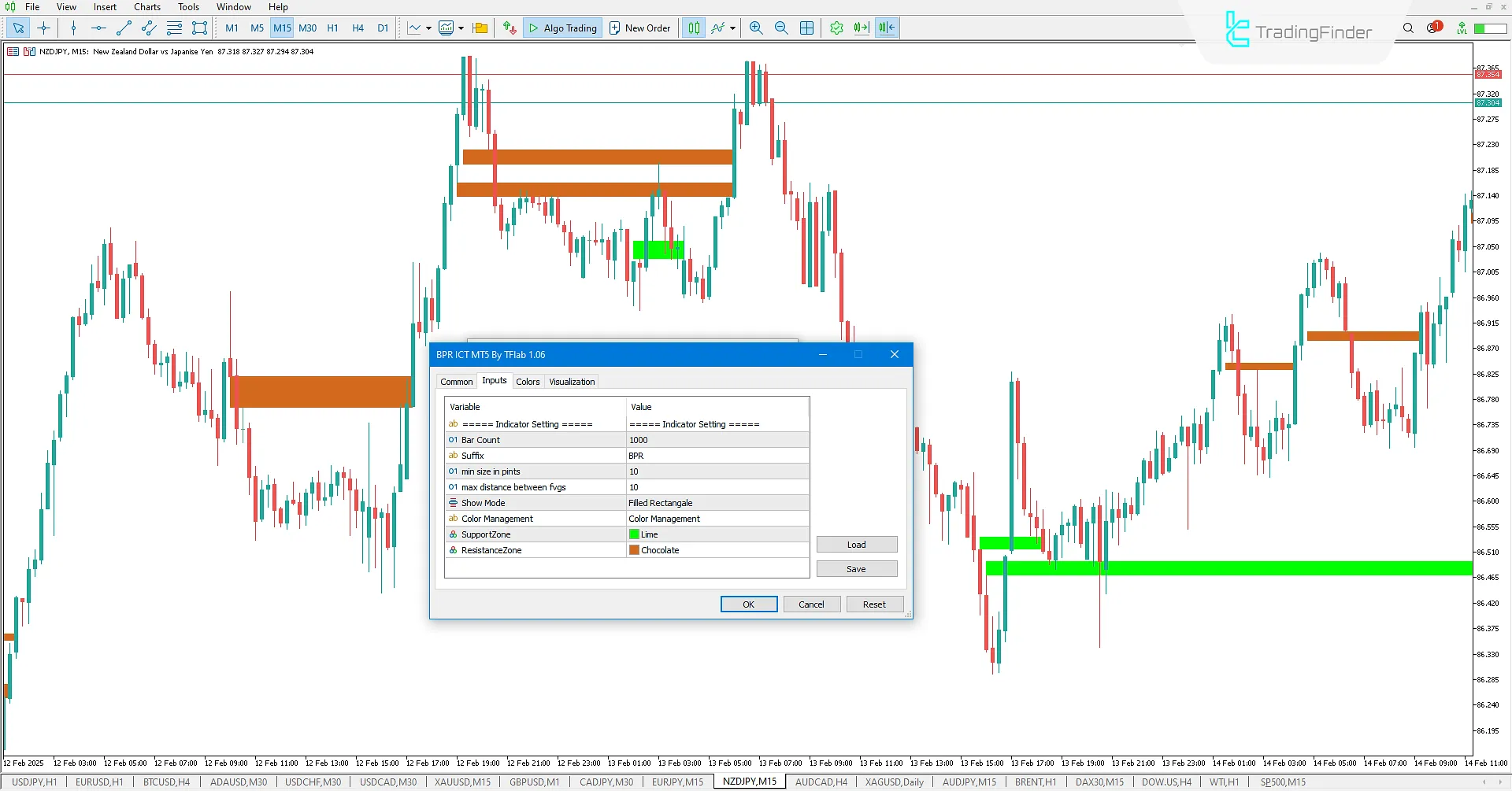Tile the chart windows

pos(806,28)
